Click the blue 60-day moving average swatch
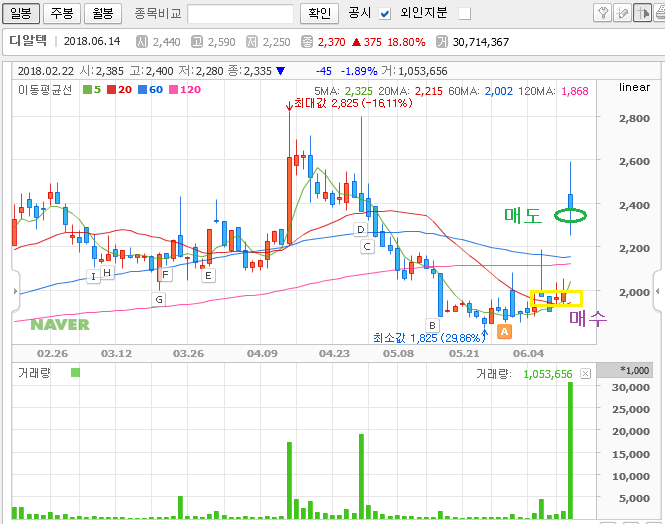The height and width of the screenshot is (524, 665). click(x=142, y=89)
